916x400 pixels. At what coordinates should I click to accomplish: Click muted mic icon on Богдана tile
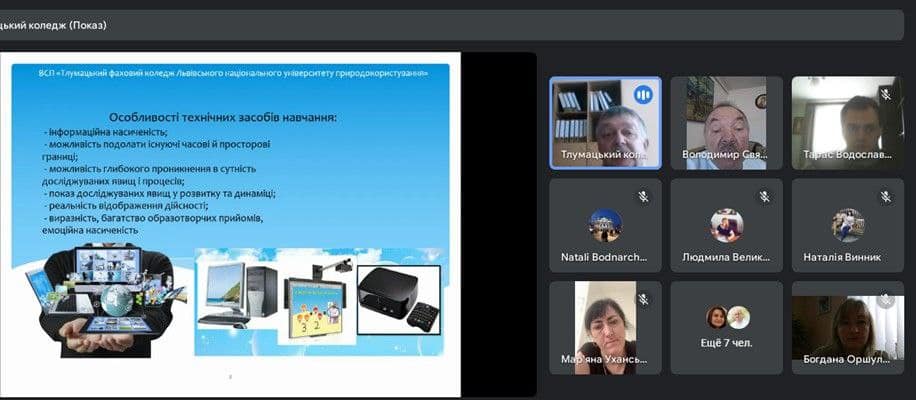click(x=886, y=300)
